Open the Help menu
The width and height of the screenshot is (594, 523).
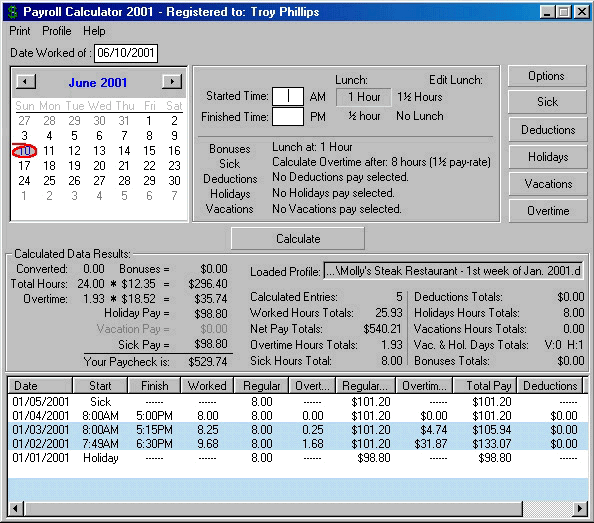(x=94, y=31)
